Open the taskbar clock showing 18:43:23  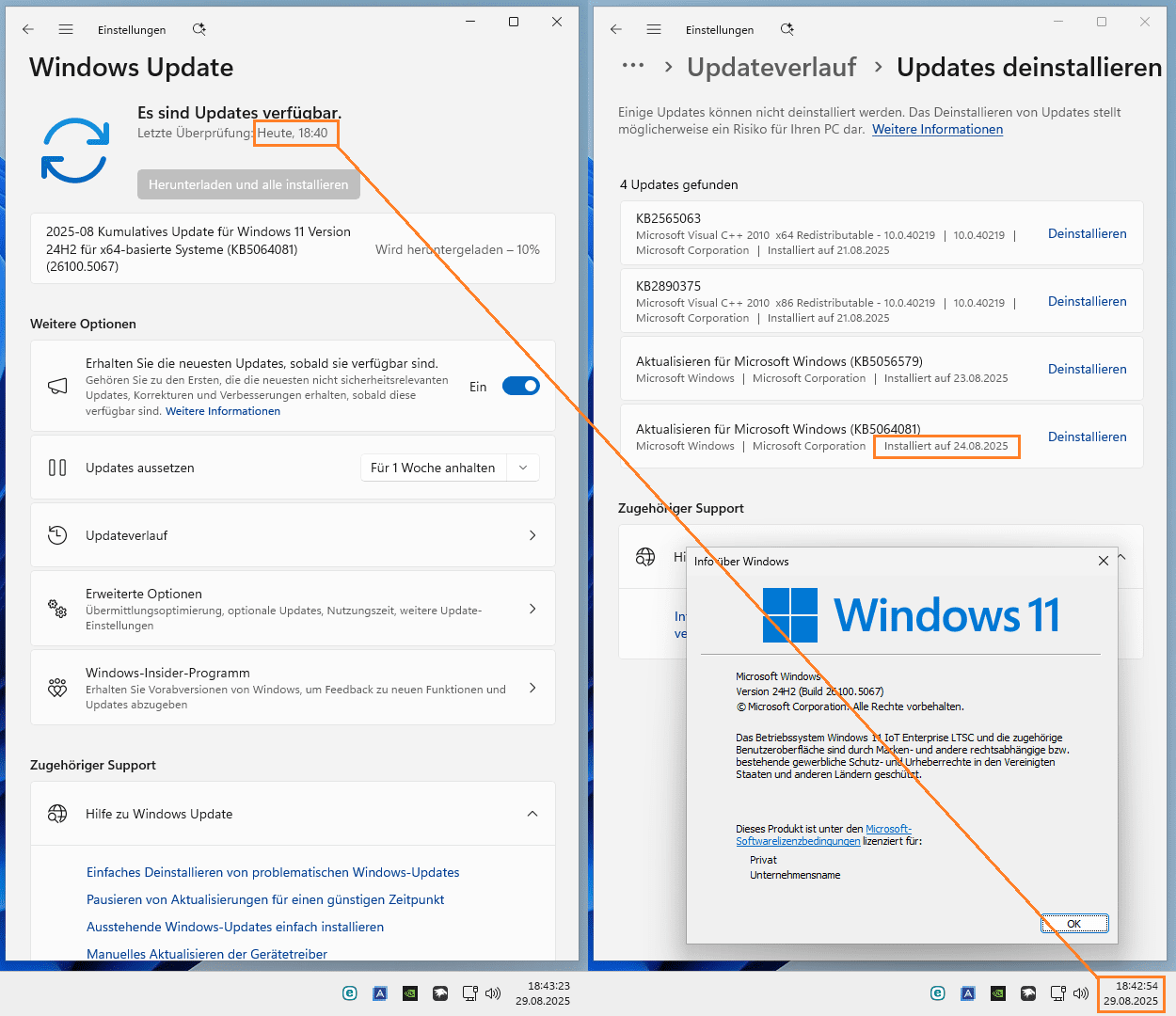click(x=543, y=993)
